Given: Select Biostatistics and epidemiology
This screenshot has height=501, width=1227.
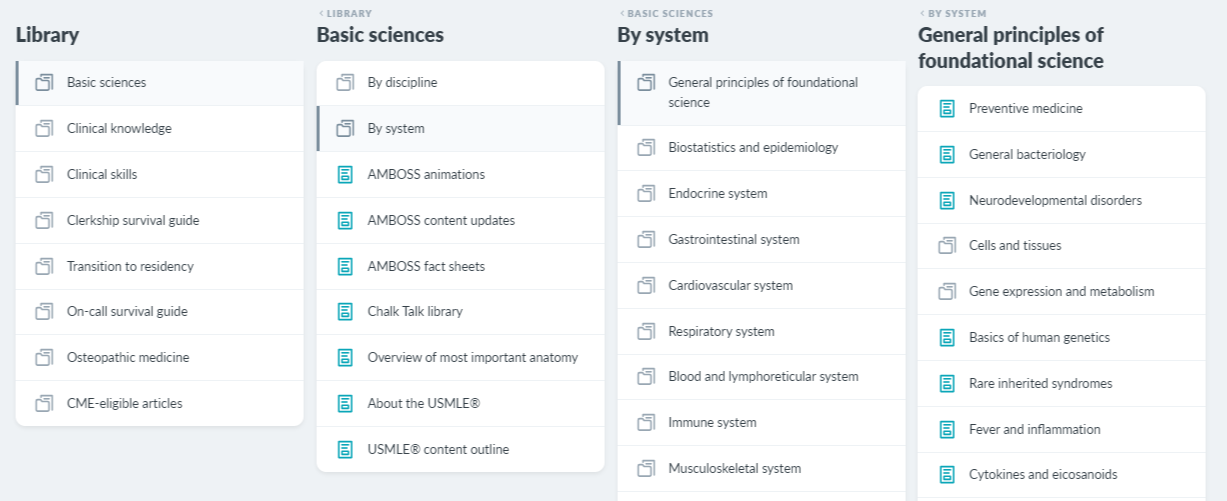Looking at the screenshot, I should click(762, 147).
